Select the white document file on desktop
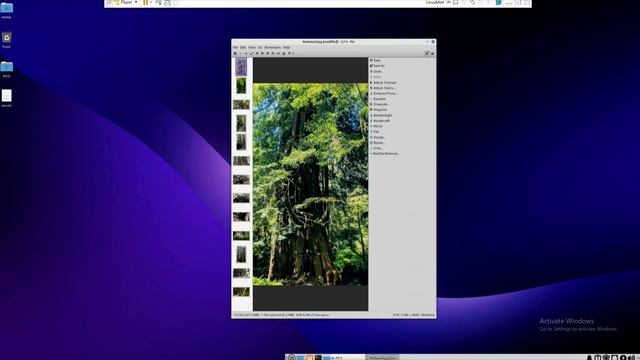Viewport: 640px width, 360px height. (7, 98)
